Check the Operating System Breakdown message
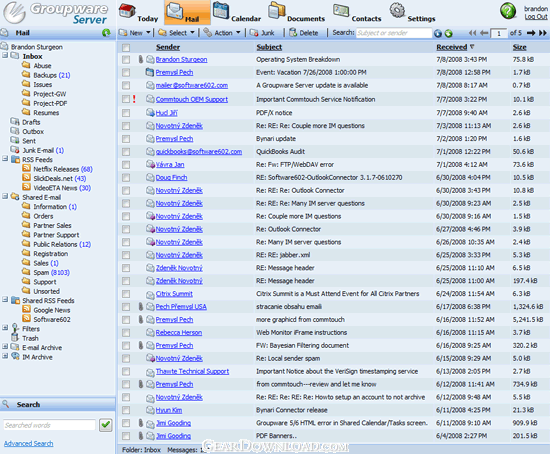This screenshot has width=550, height=454. pyautogui.click(x=126, y=60)
